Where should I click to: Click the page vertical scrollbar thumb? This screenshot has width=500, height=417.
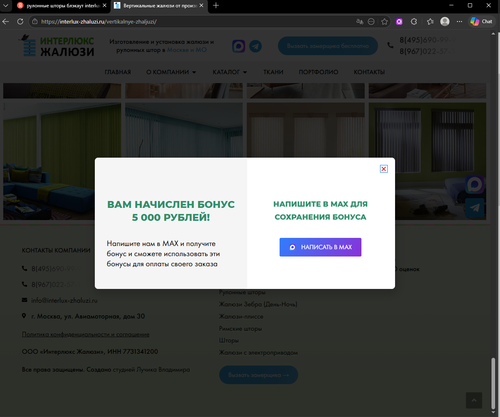493,383
